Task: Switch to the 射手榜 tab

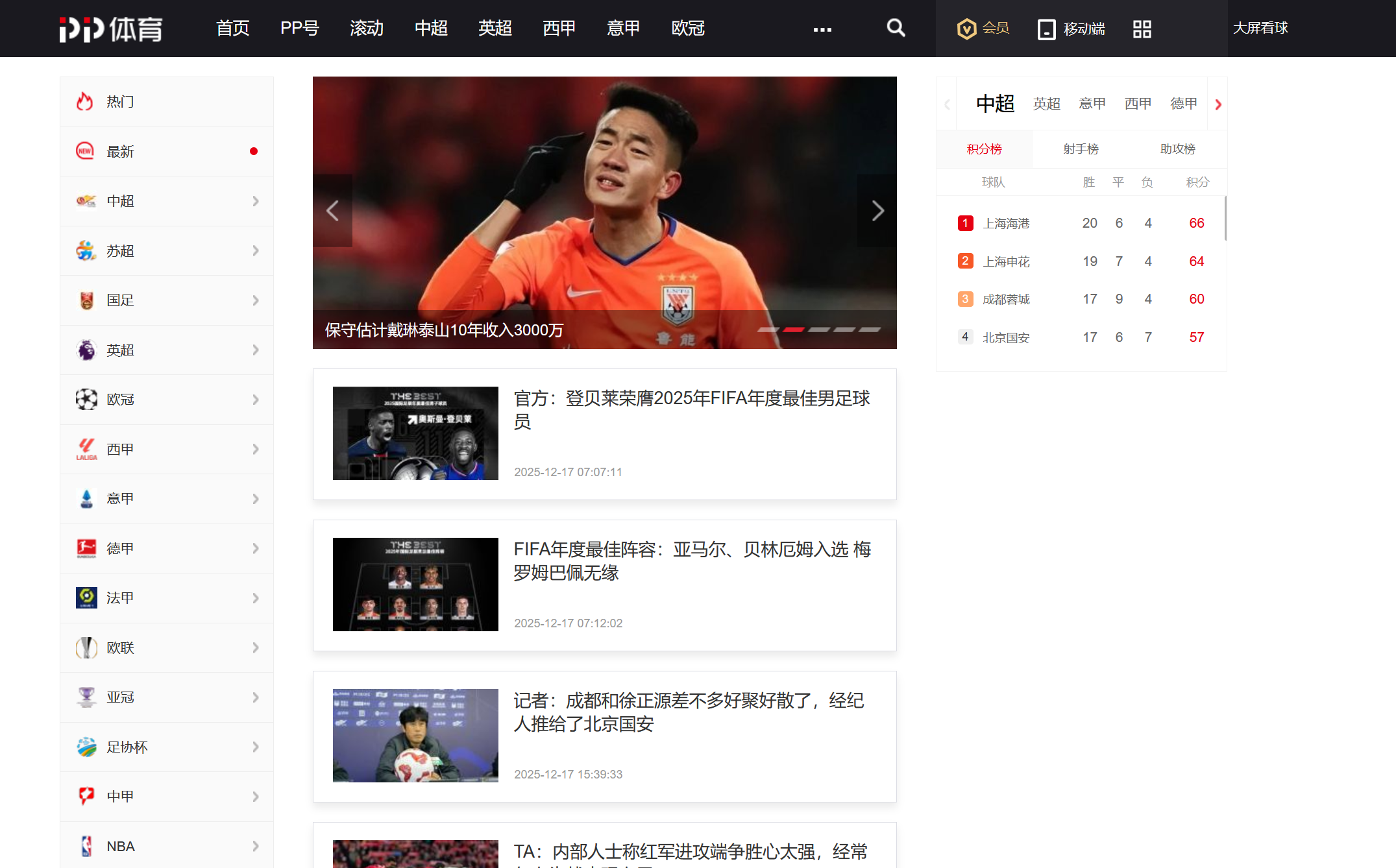Action: 1081,149
